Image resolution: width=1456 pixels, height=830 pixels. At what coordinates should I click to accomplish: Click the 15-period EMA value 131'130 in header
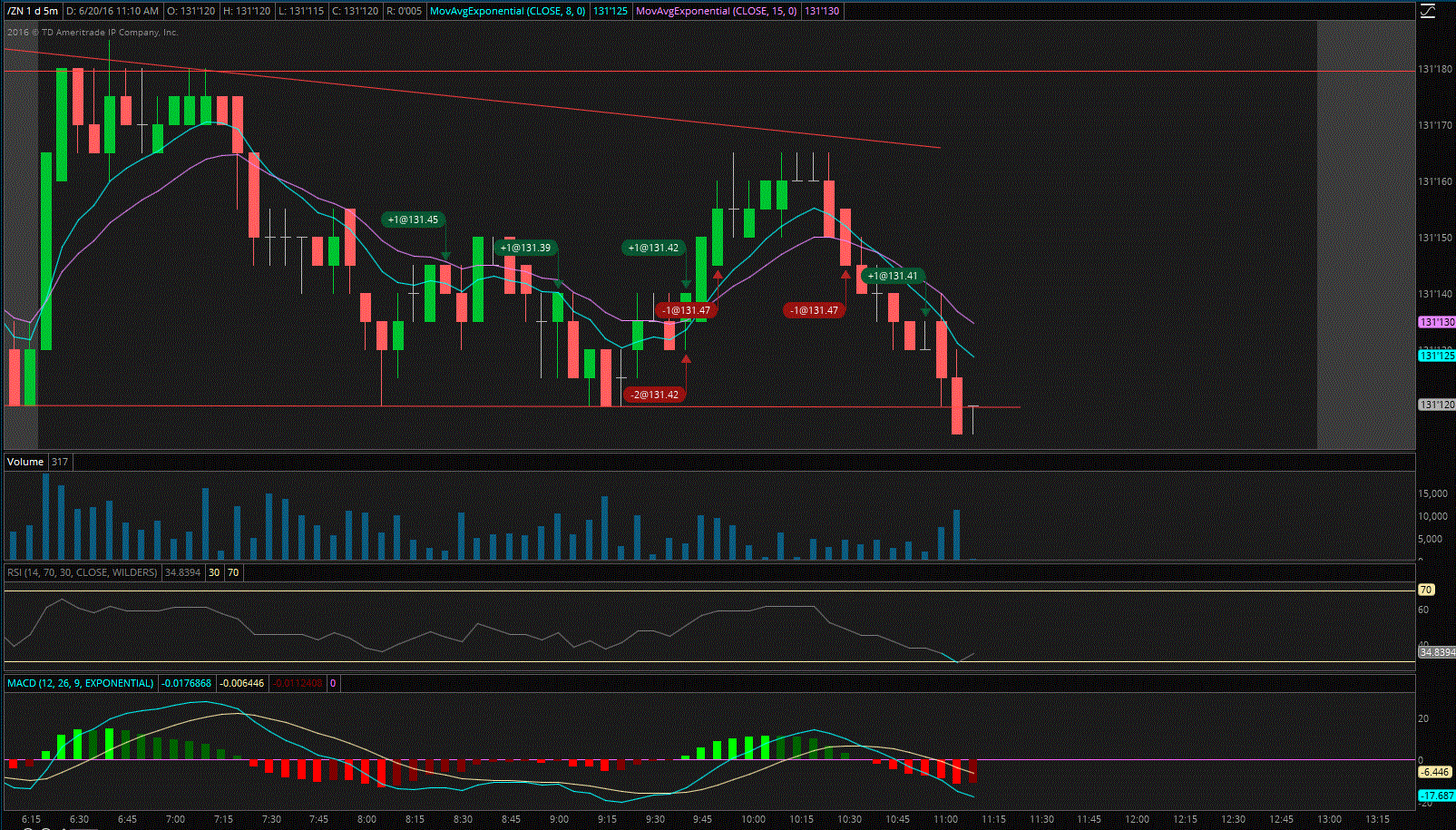click(822, 11)
